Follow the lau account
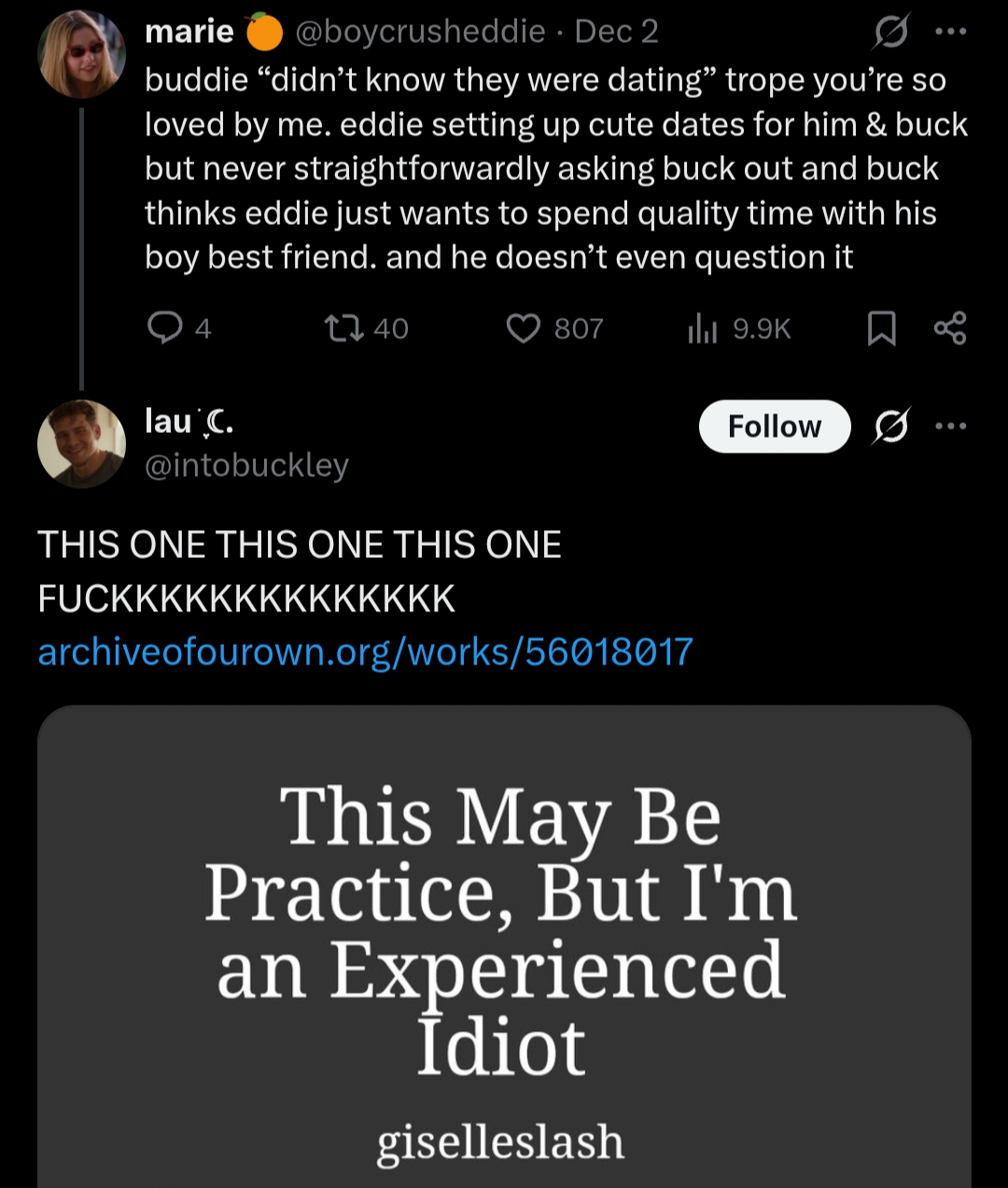The image size is (1008, 1188). tap(774, 426)
